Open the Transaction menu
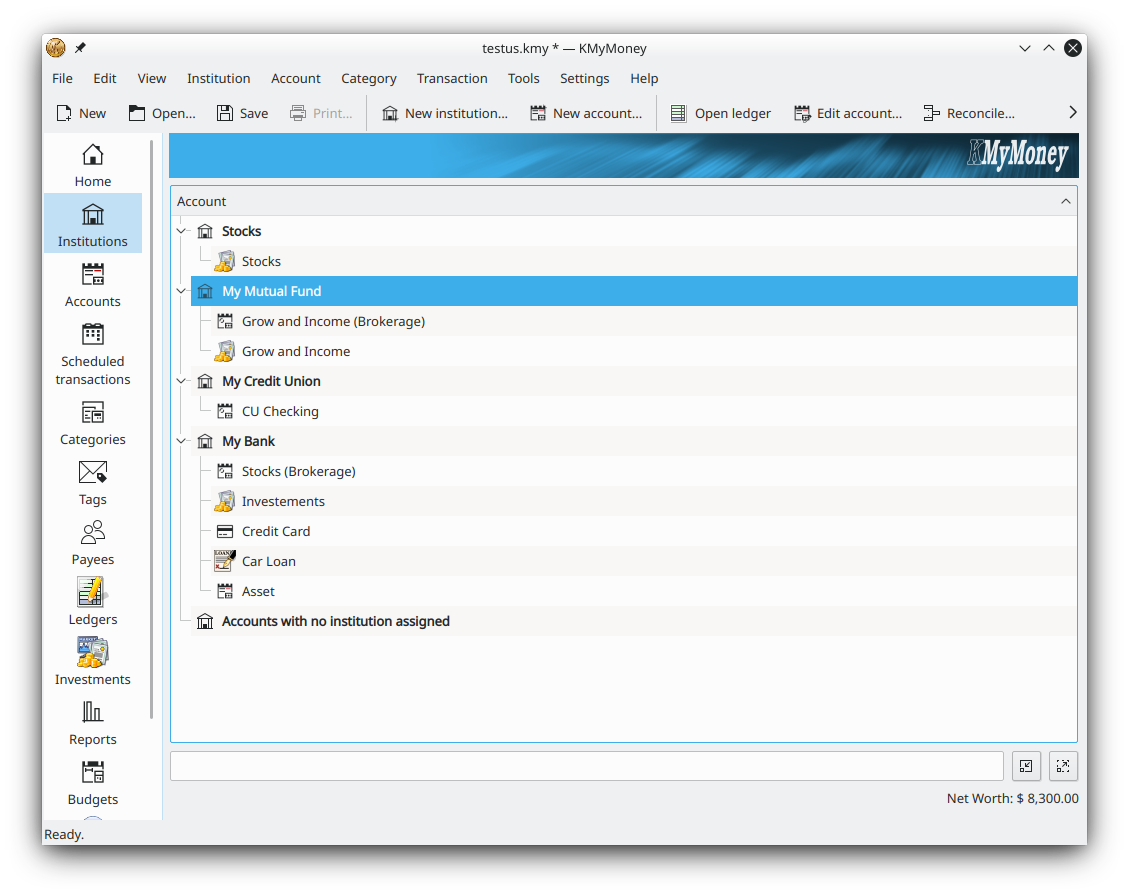The width and height of the screenshot is (1129, 895). 452,78
